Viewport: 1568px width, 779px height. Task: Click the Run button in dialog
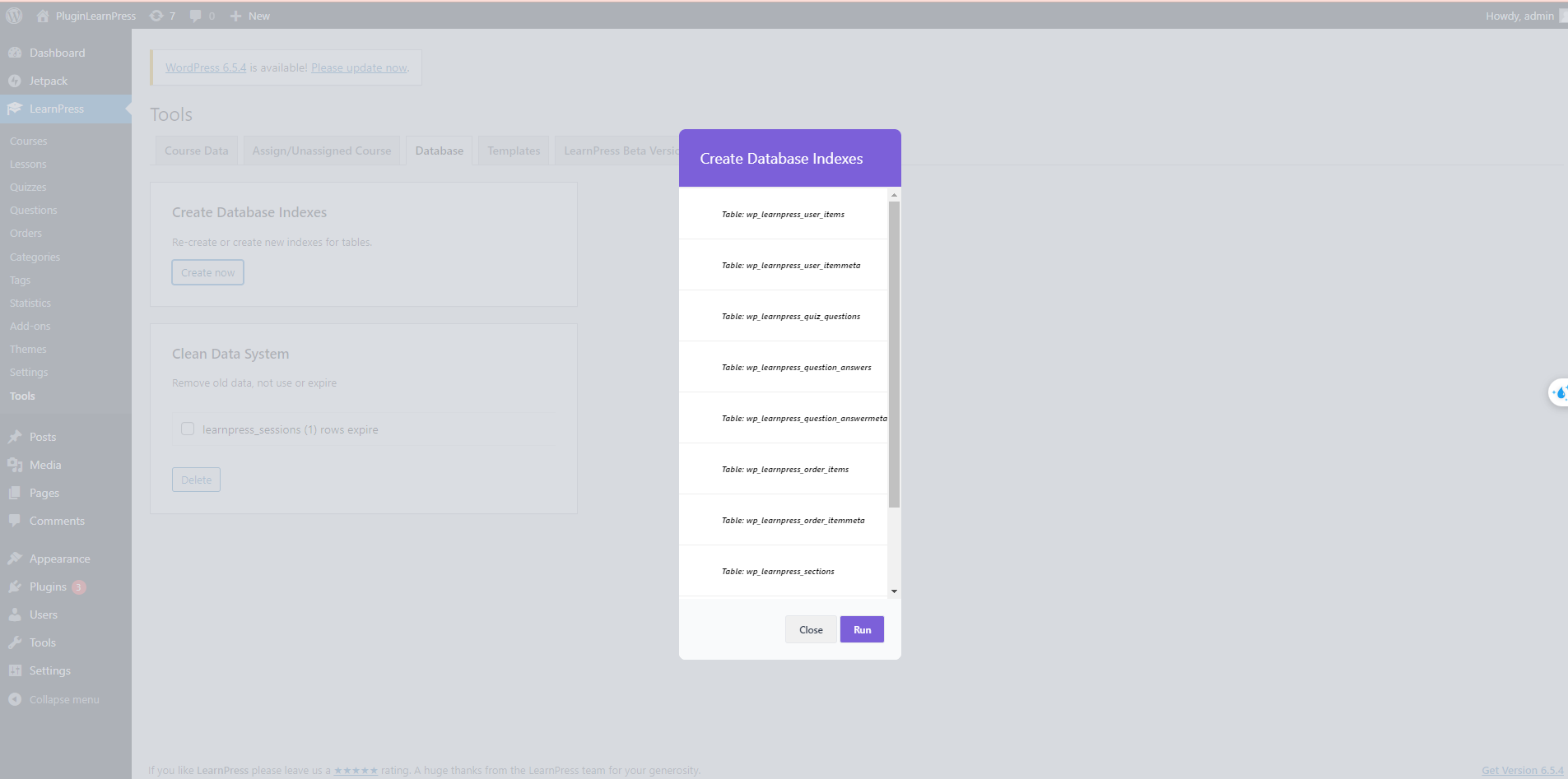[x=862, y=629]
